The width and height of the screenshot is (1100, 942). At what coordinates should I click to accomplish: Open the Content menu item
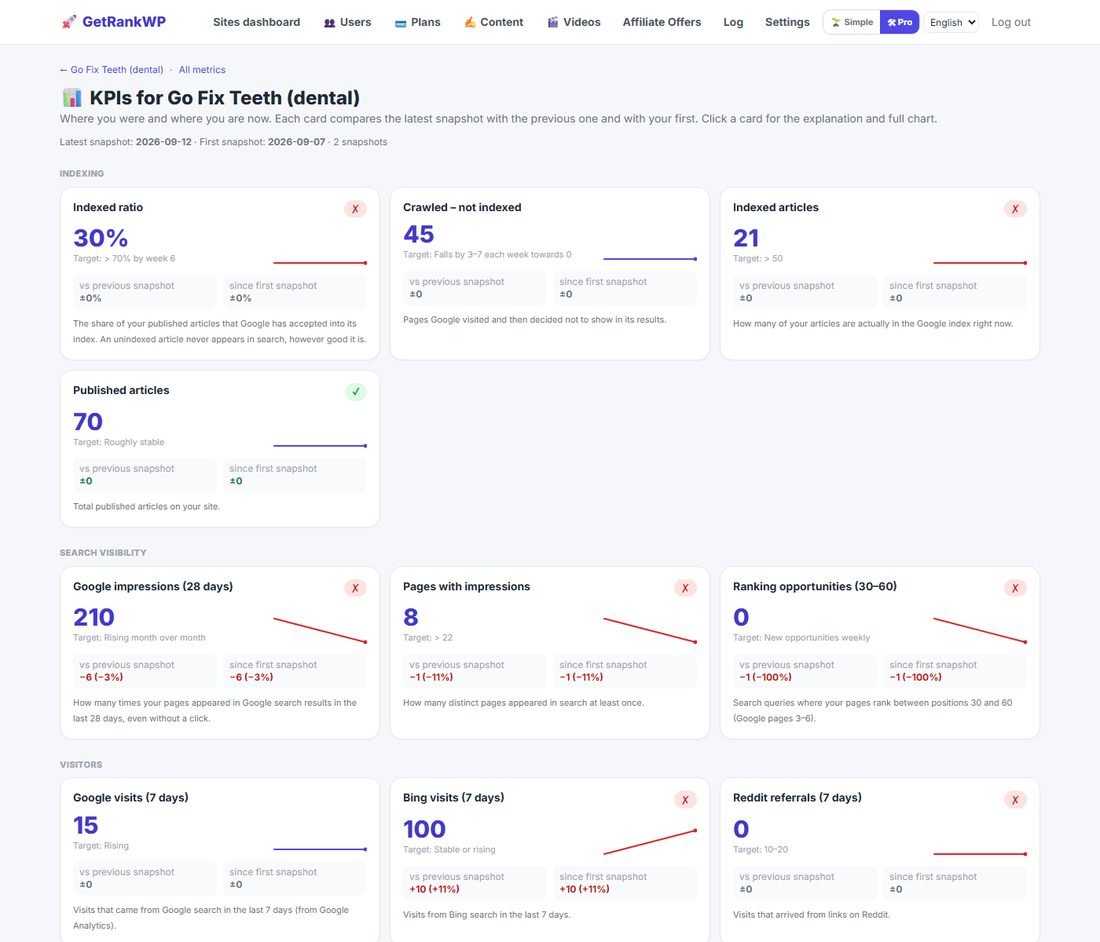(493, 22)
